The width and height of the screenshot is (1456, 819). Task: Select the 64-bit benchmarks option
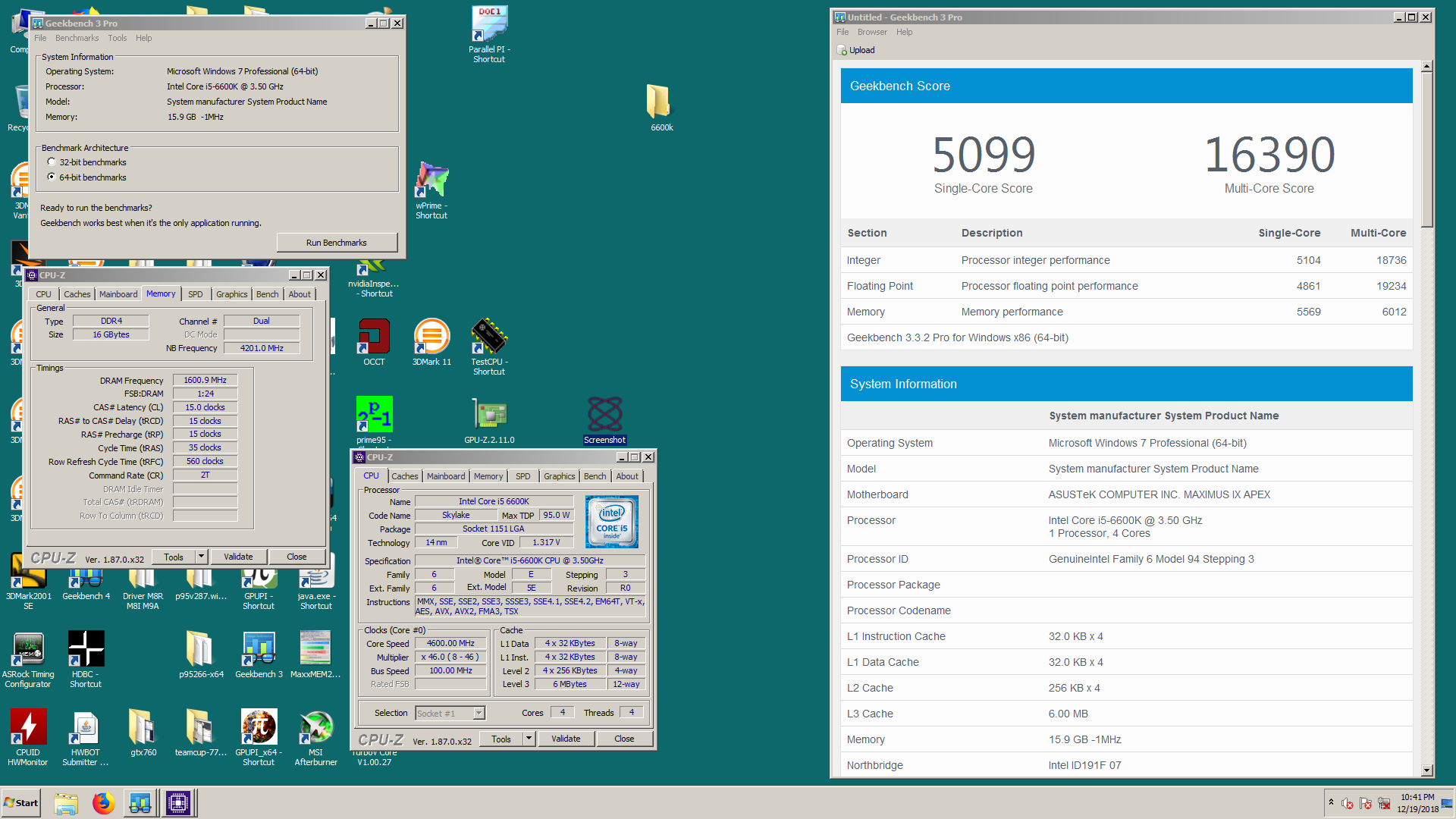click(52, 177)
